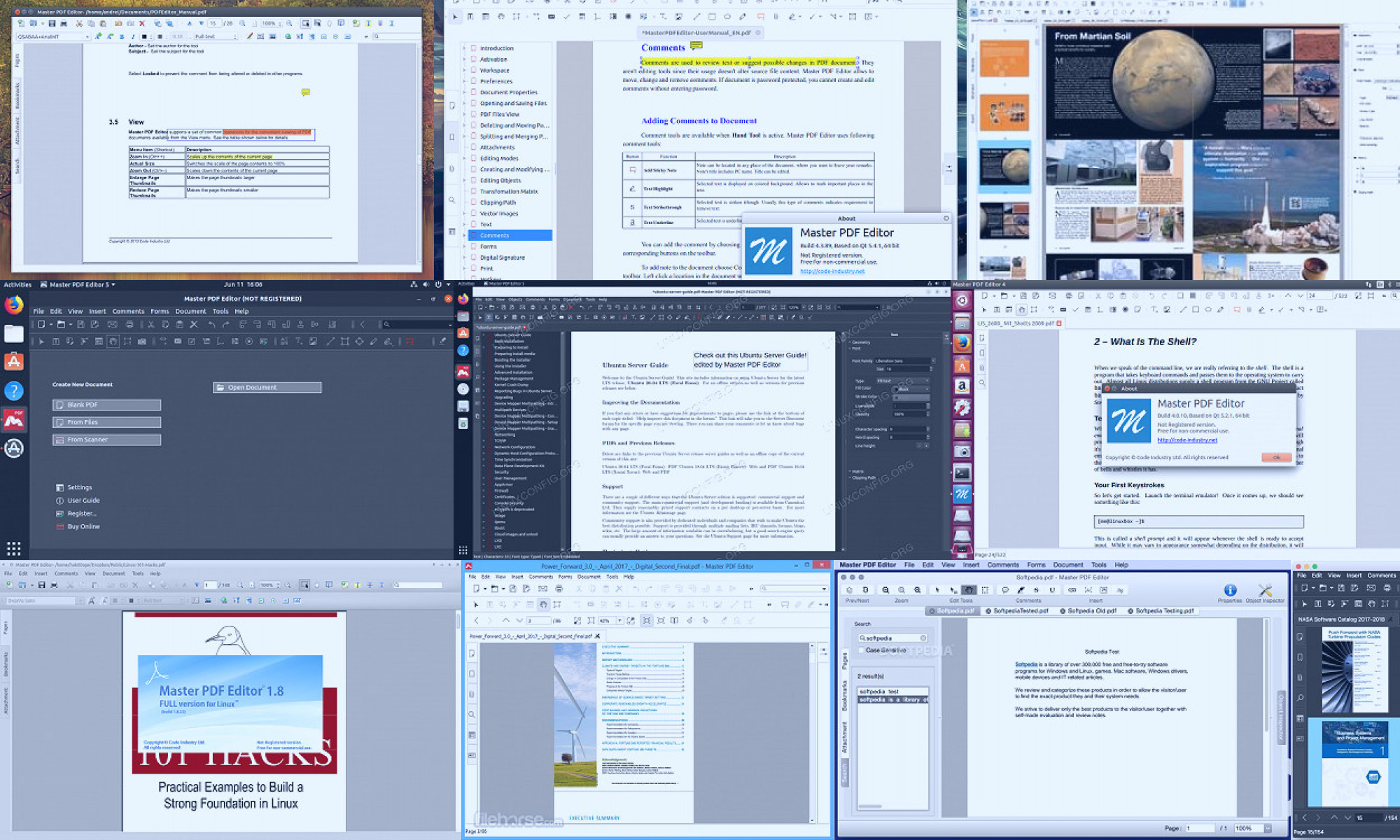Click the New Document icon in the dark welcome-screen window
1400x840 pixels.
[x=41, y=324]
